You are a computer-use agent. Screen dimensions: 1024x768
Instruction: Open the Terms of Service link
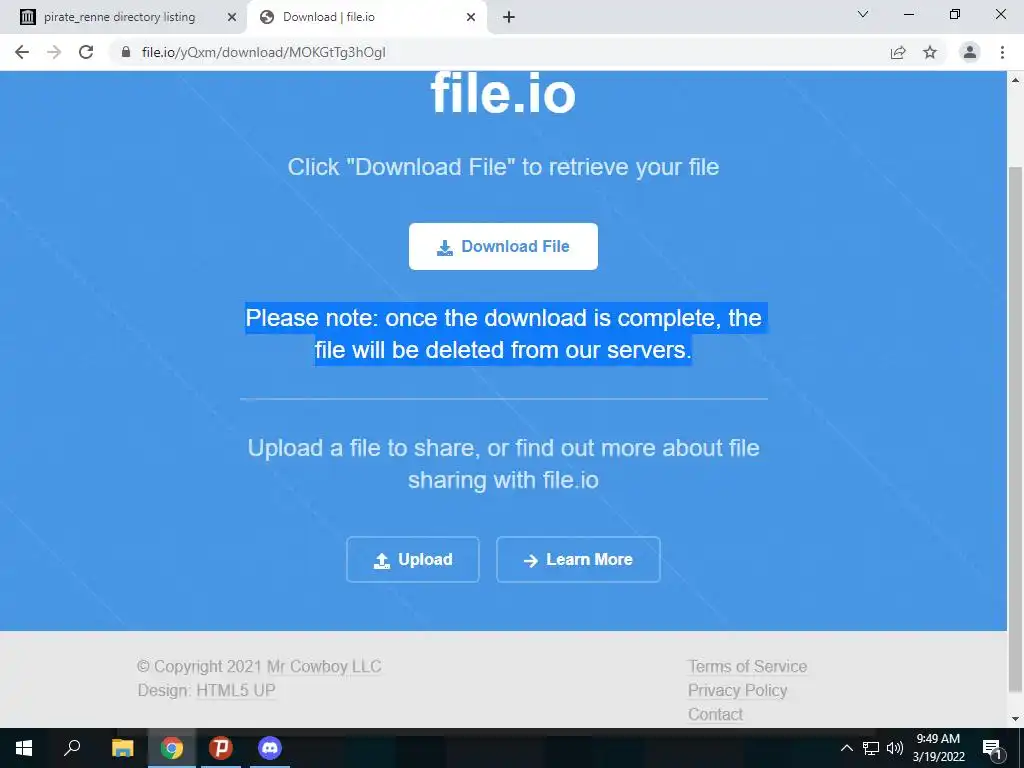coord(747,666)
